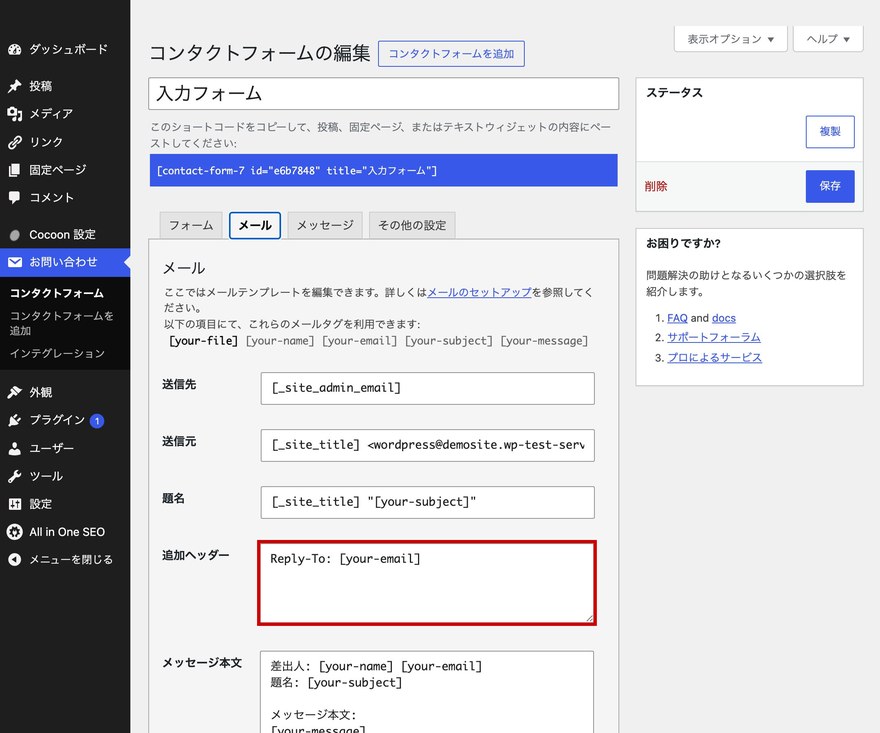Click the [your-name] mail tag
This screenshot has width=880, height=733.
point(280,341)
